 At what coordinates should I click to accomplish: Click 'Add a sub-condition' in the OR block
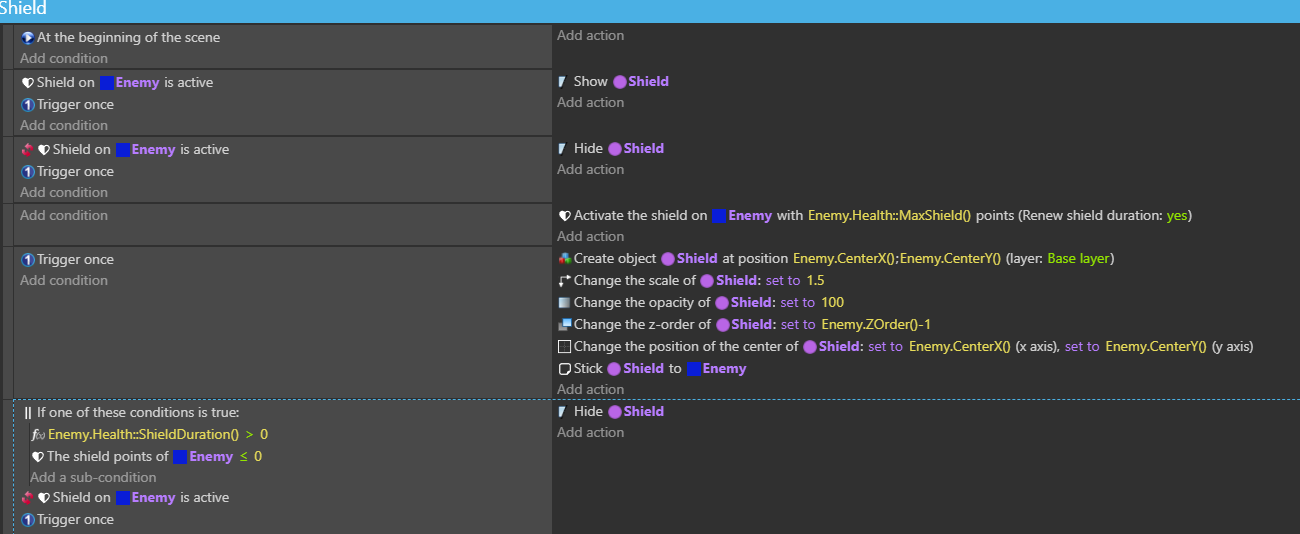(93, 477)
